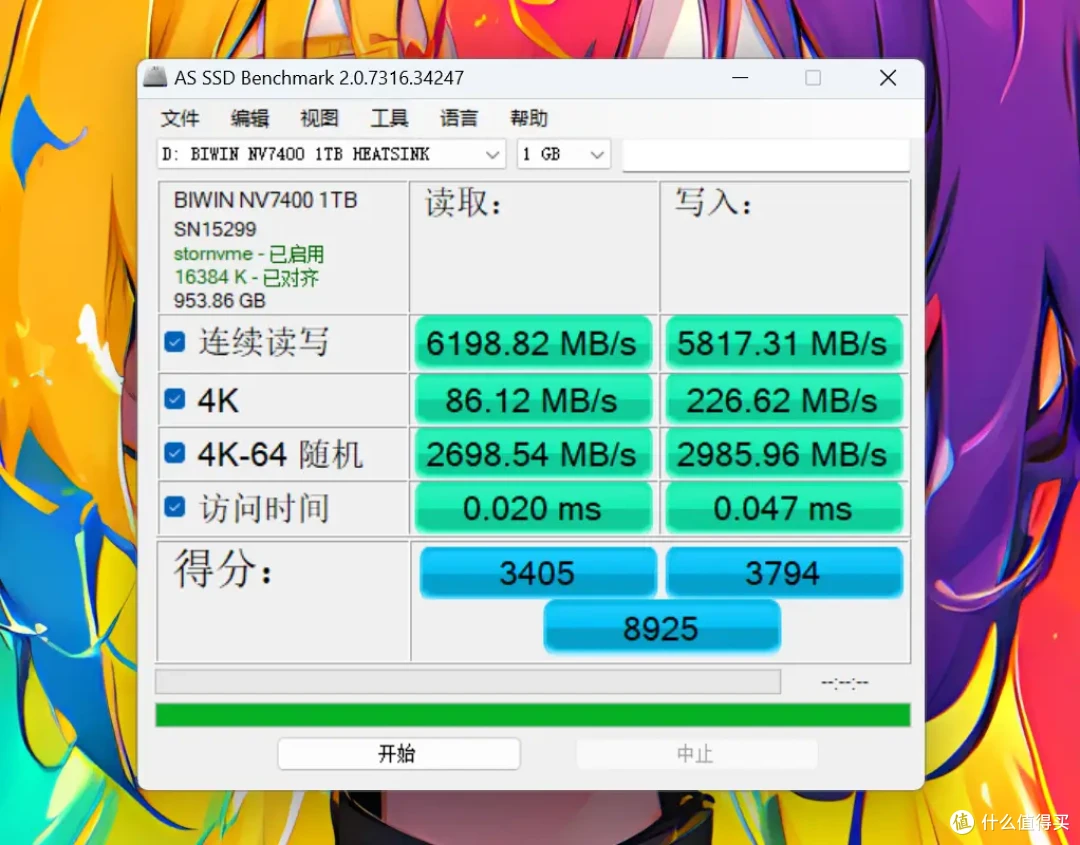1080x845 pixels.
Task: Click the empty text field beside size dropdown
Action: pos(766,155)
